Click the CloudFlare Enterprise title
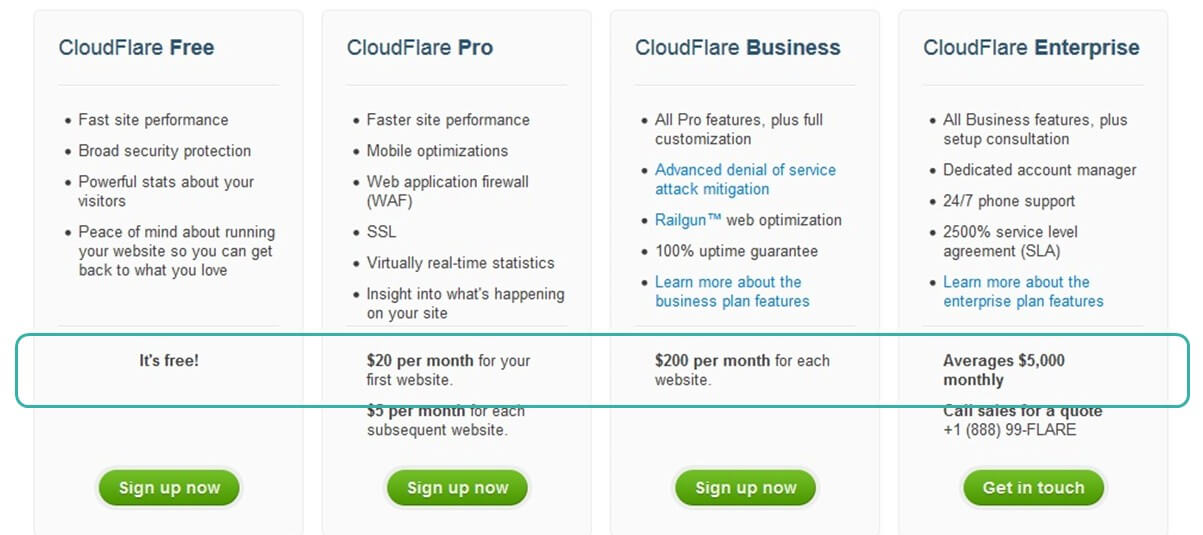 1030,47
